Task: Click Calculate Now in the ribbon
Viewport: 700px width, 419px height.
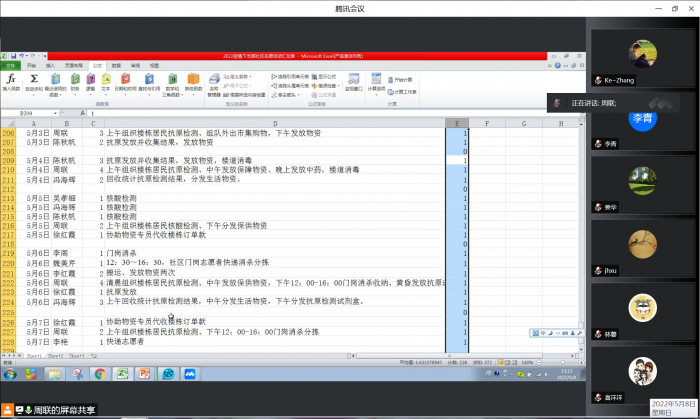Action: click(400, 80)
